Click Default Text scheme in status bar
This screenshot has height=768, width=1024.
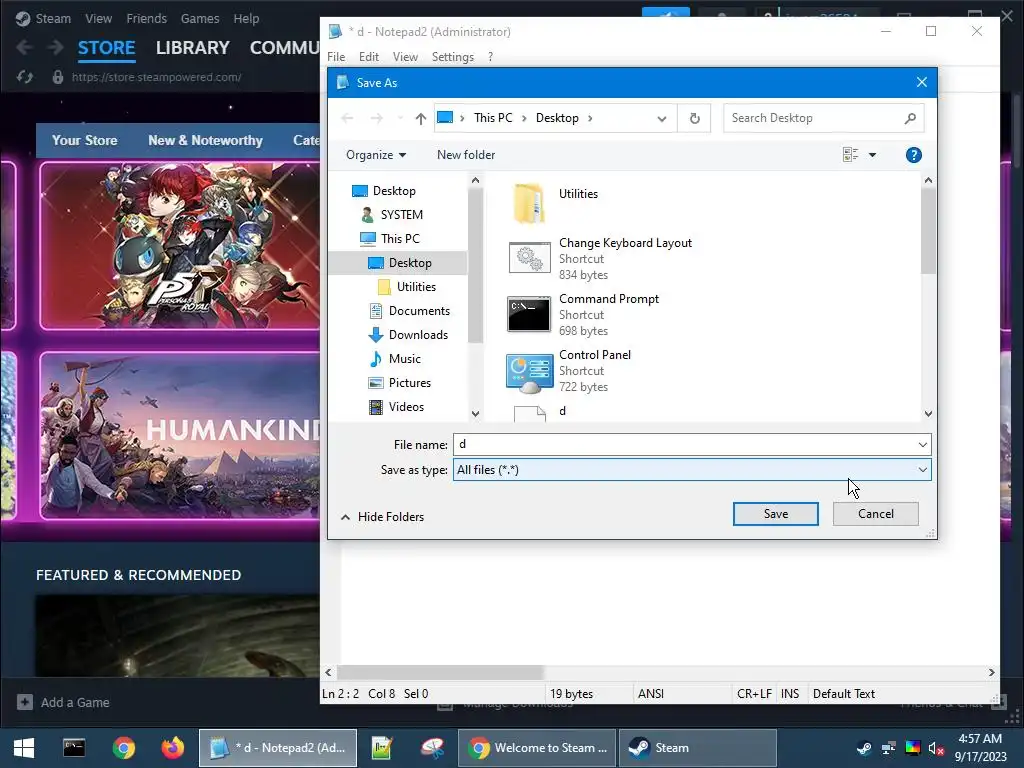pos(843,694)
